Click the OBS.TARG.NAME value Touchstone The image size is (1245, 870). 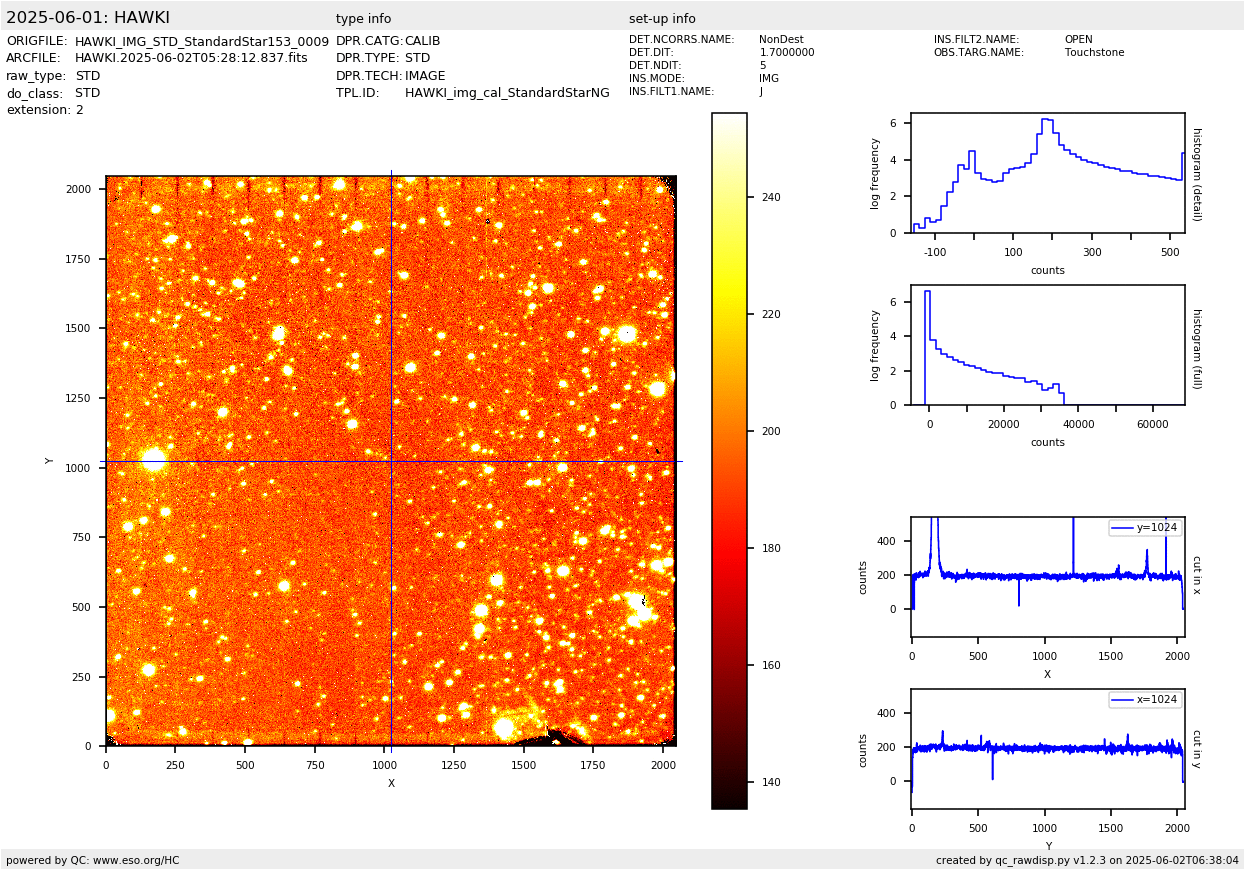(x=1094, y=53)
